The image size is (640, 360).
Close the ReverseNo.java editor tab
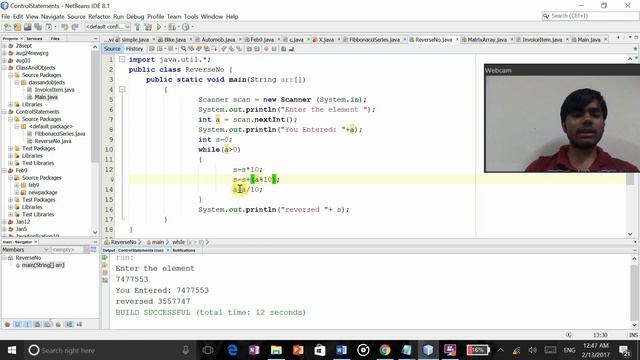(x=457, y=40)
